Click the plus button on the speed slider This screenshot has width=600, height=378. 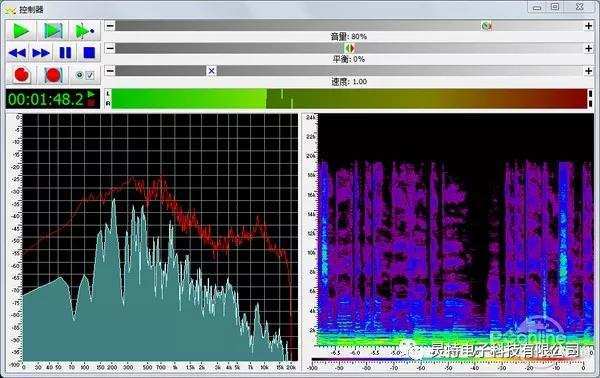[x=589, y=71]
